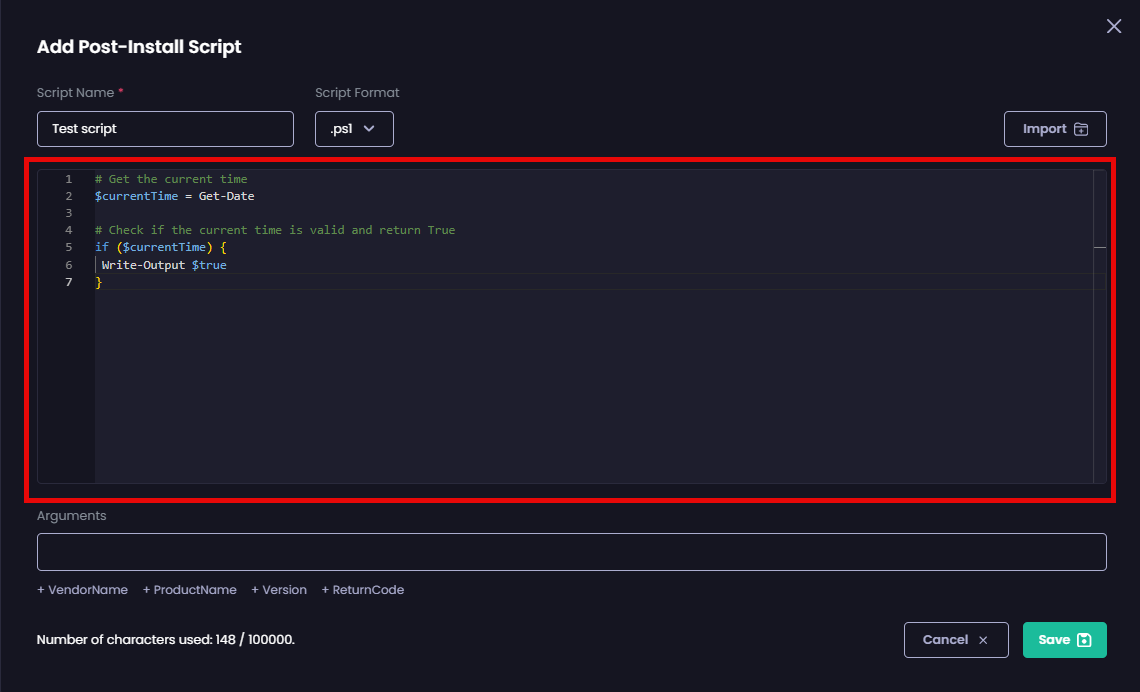
Task: Expand the script format options list
Action: coord(354,128)
